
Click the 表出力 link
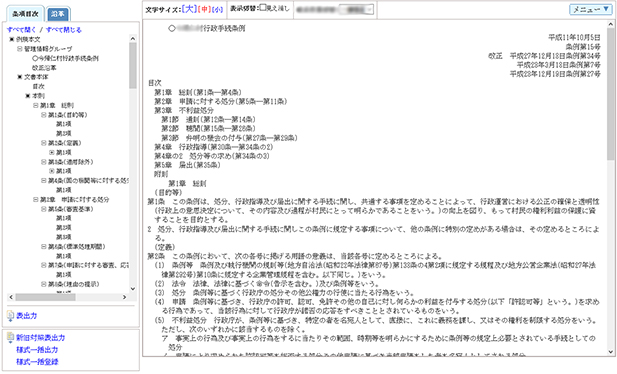tap(26, 316)
